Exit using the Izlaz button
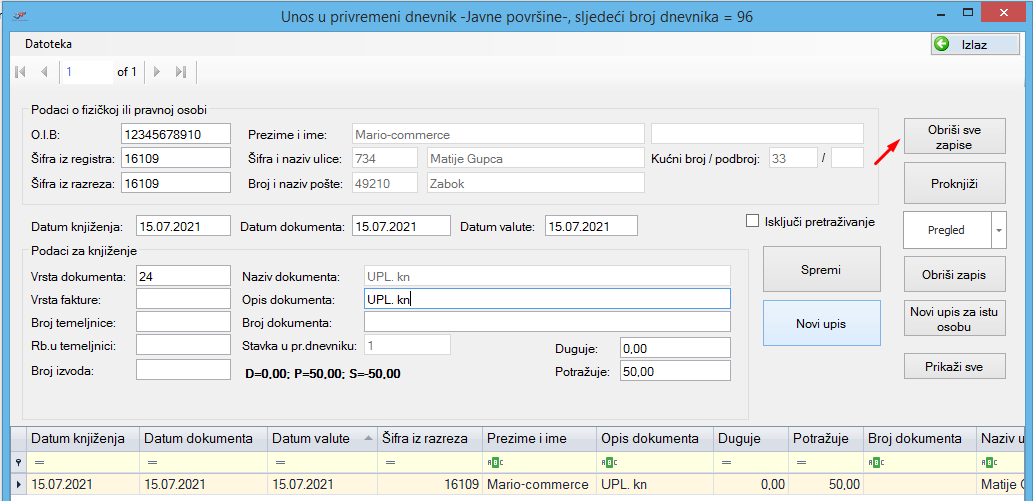This screenshot has height=501, width=1033. (975, 44)
